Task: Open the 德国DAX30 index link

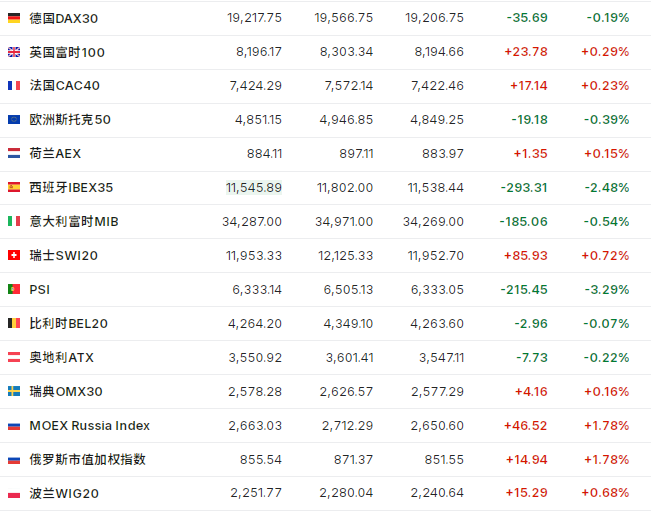Action: [64, 18]
